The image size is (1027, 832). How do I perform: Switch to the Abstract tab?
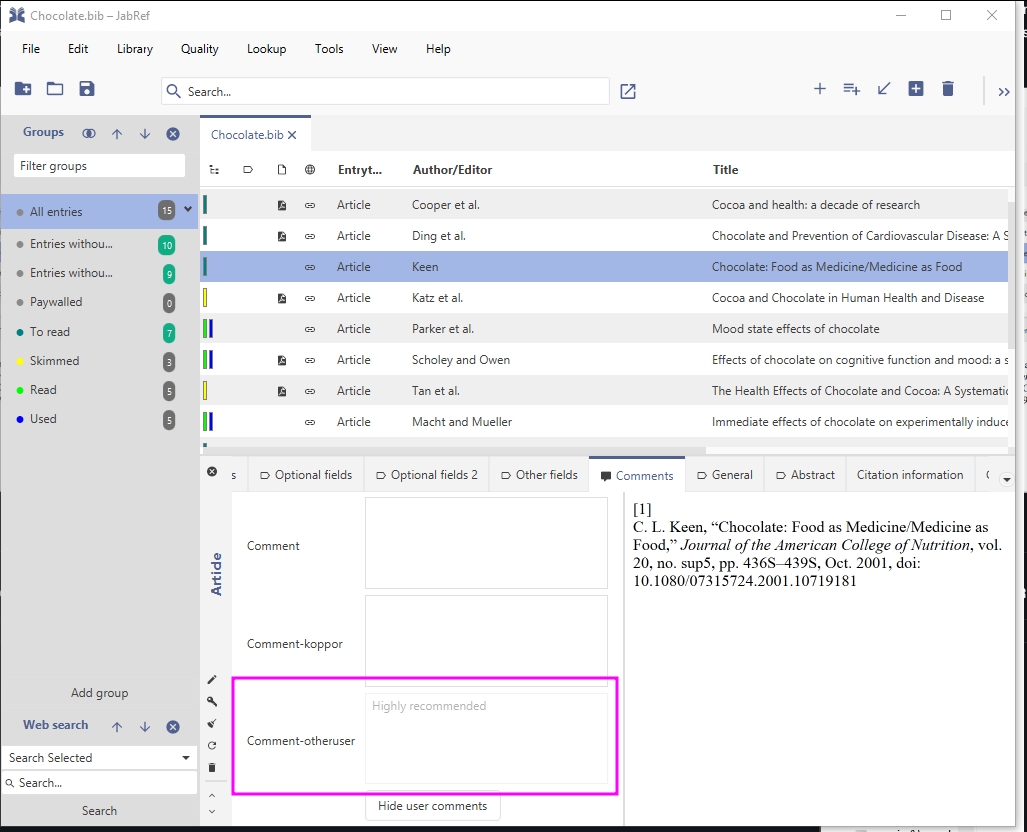click(x=805, y=475)
